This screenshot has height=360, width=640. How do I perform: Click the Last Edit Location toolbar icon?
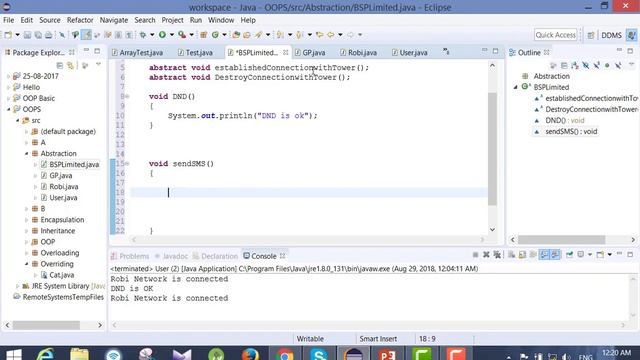coord(320,35)
